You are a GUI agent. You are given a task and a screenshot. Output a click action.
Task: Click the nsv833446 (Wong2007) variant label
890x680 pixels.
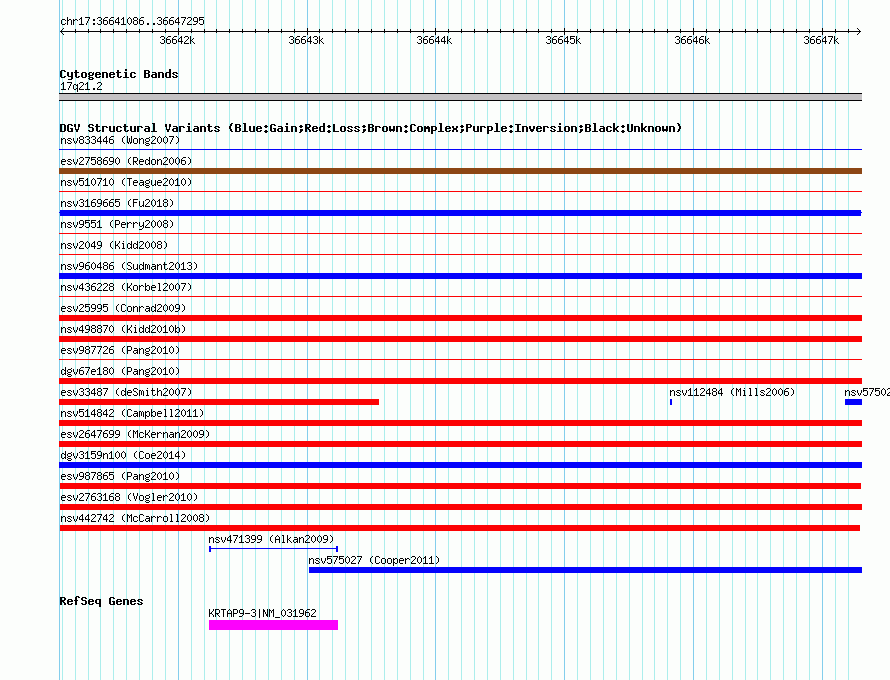[x=120, y=140]
